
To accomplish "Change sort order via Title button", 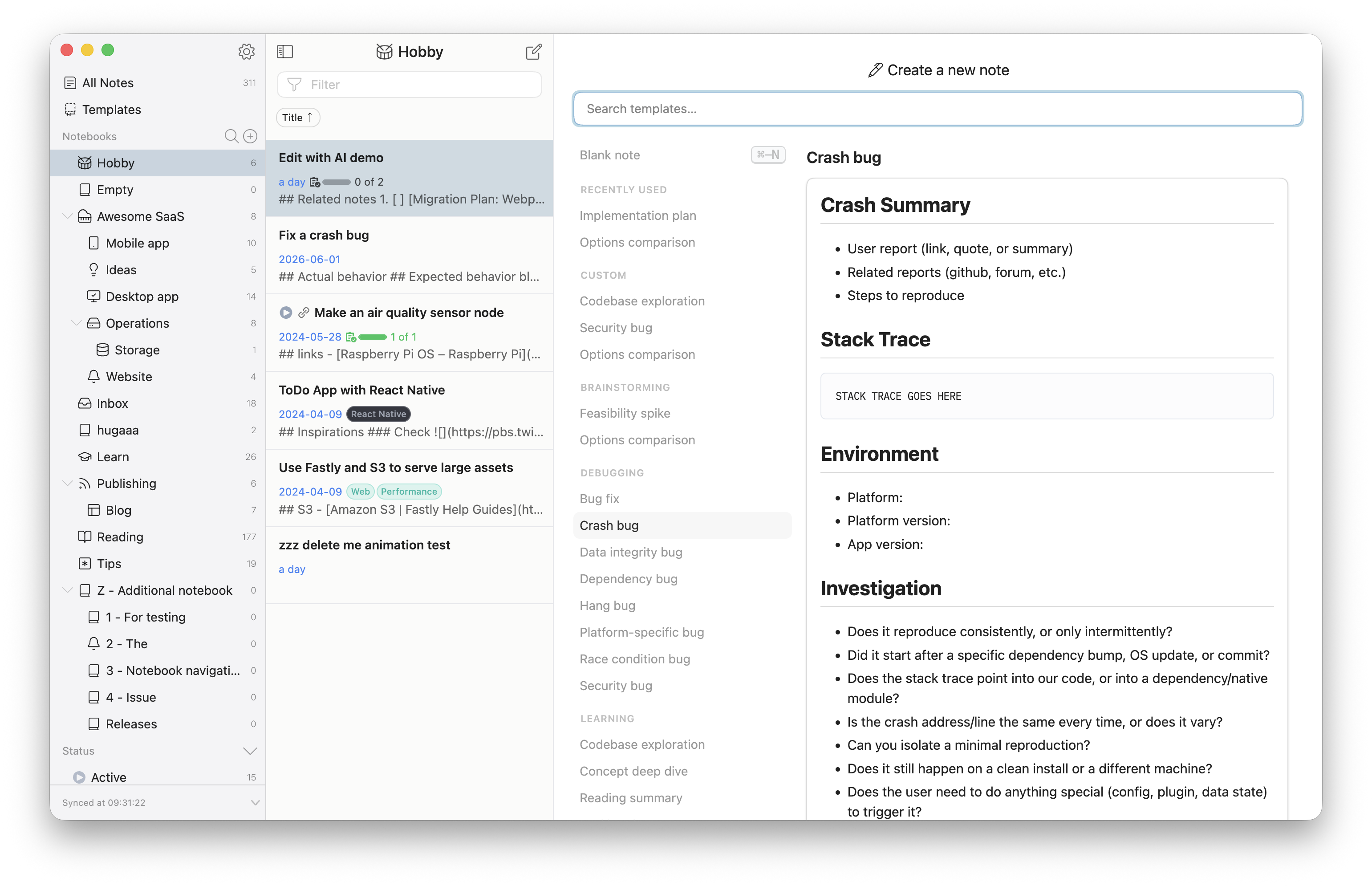I will click(298, 118).
